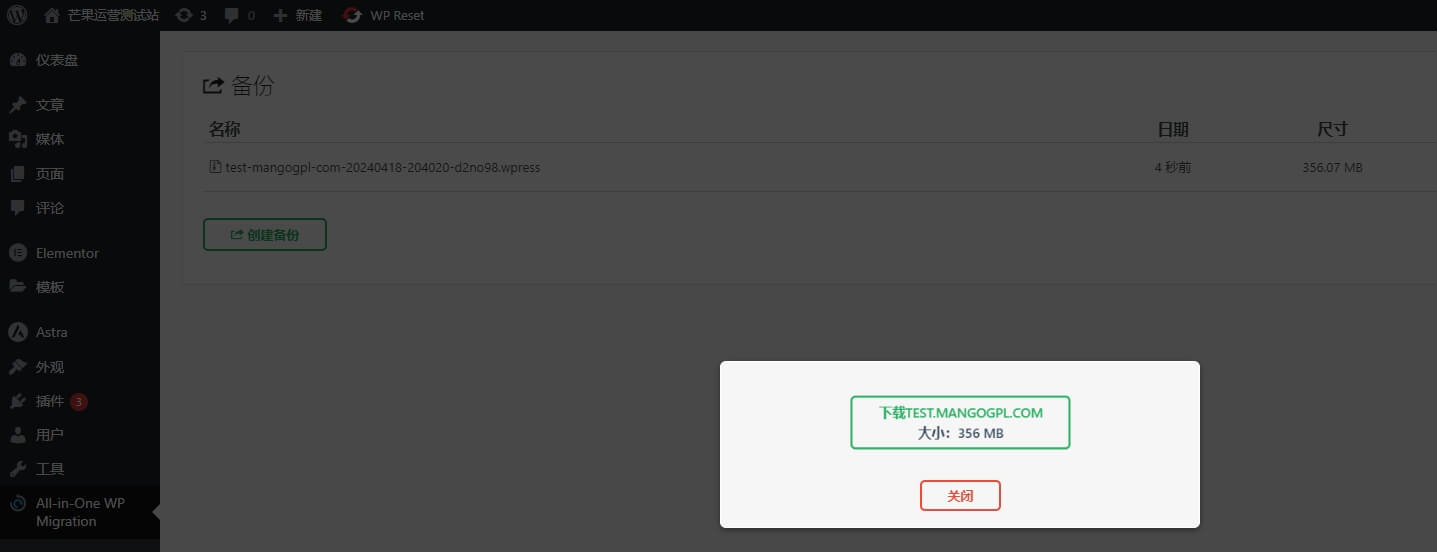Open the Astra theme menu
The image size is (1437, 552).
(x=80, y=332)
